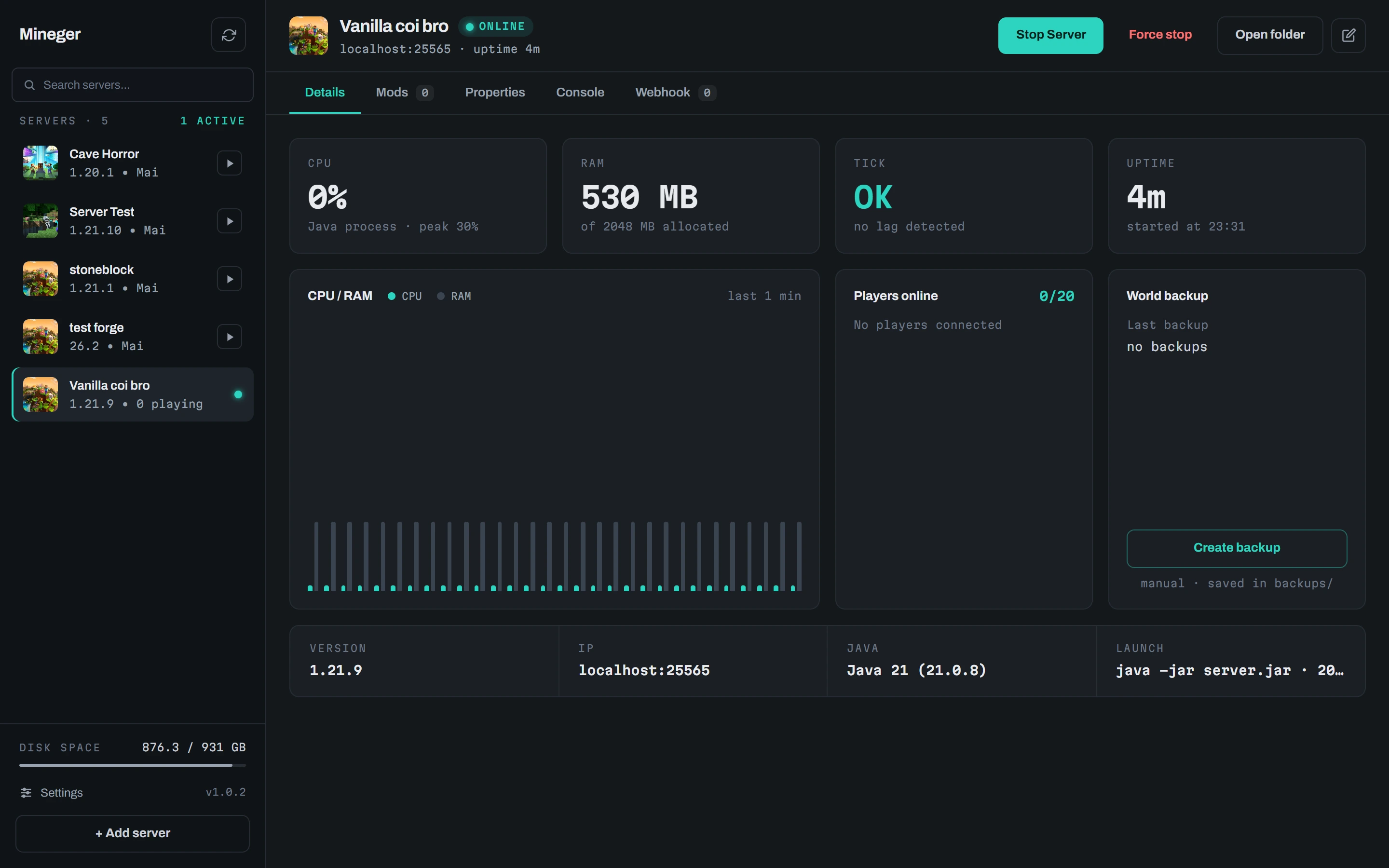Toggle the CPU legend in the chart

pos(405,296)
